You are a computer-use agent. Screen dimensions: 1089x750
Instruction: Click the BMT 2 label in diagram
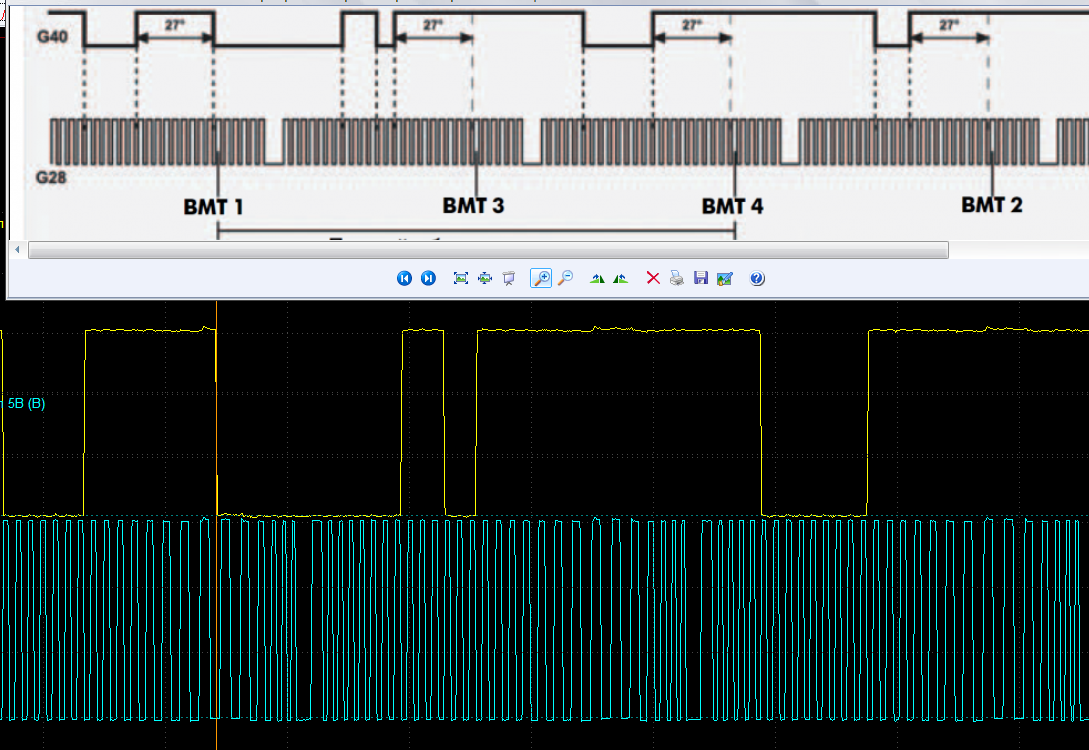pos(992,205)
